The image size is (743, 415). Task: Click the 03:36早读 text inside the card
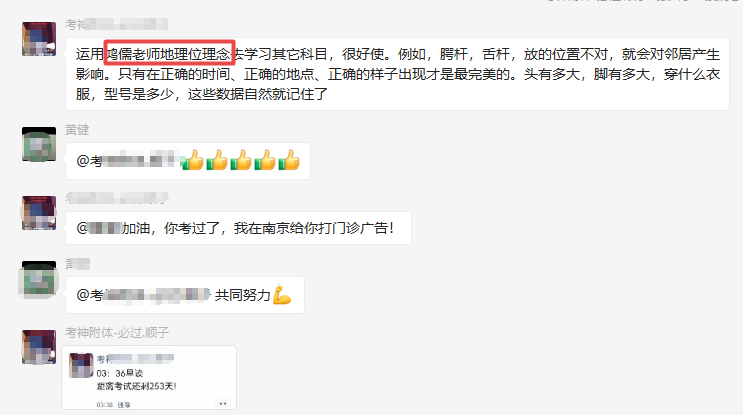pyautogui.click(x=120, y=373)
